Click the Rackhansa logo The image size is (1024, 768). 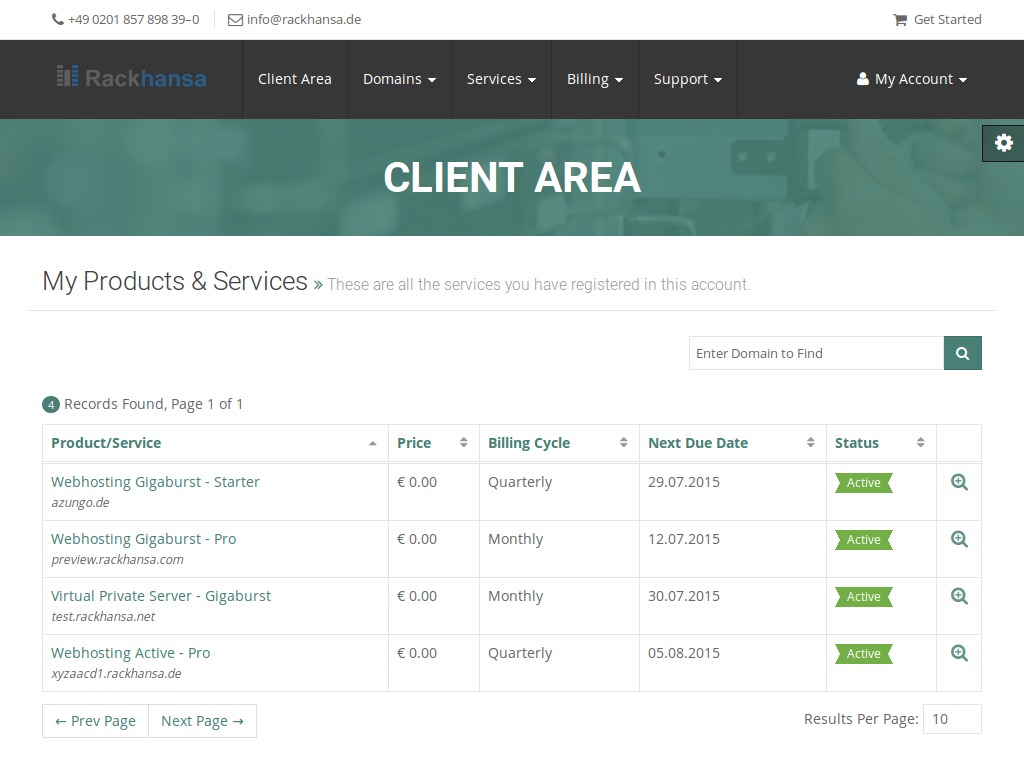click(131, 78)
